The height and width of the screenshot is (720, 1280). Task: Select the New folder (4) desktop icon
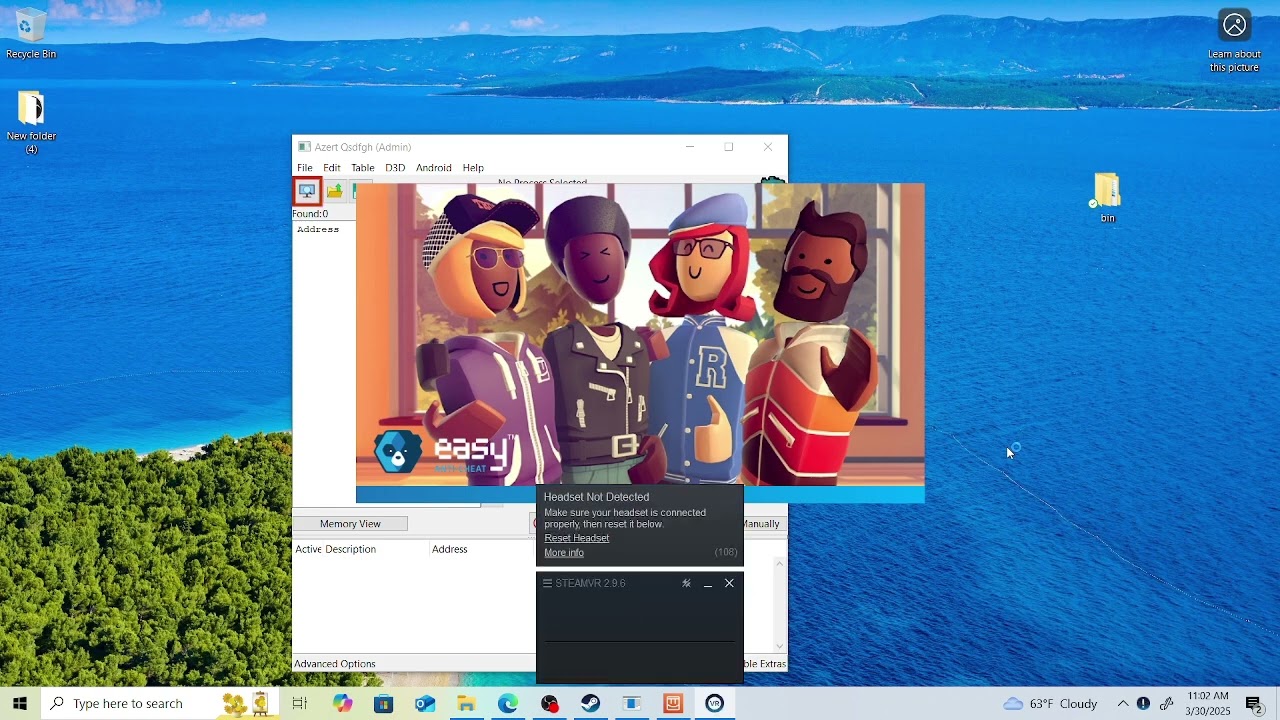click(x=31, y=122)
